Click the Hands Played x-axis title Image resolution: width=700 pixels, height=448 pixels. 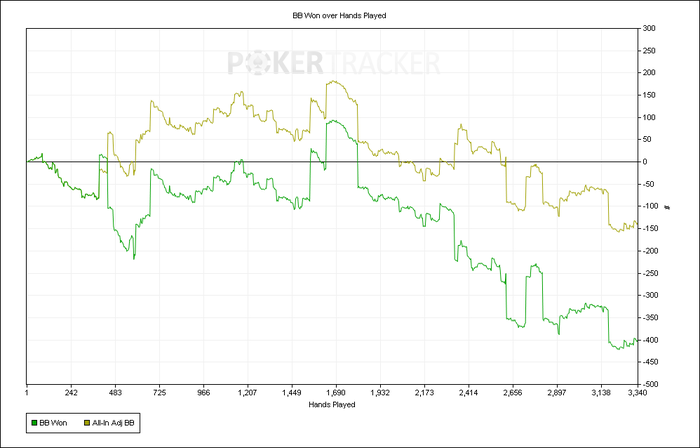(332, 405)
